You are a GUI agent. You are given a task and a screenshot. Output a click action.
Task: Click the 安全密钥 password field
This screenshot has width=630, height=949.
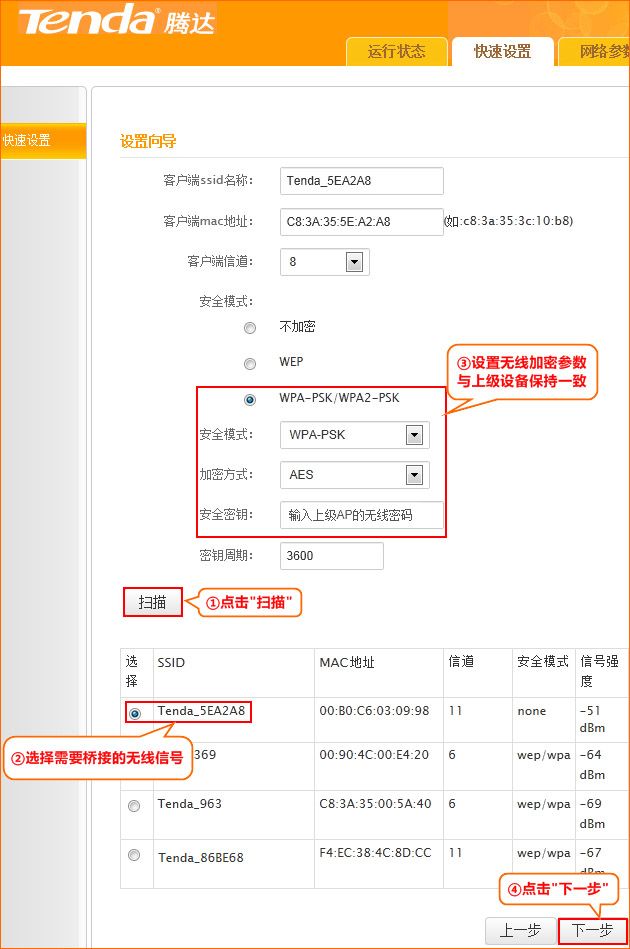pos(361,515)
